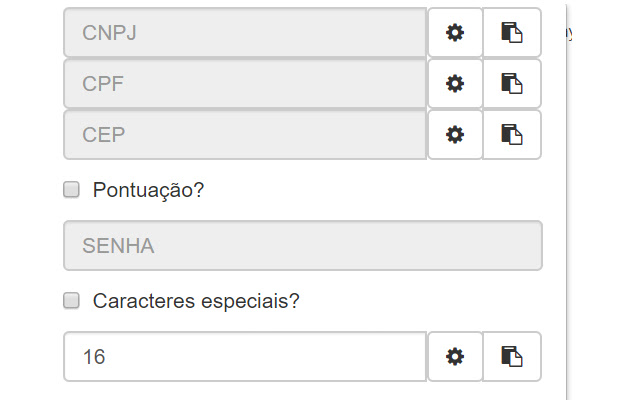Generate a new CPF number
Image resolution: width=640 pixels, height=400 pixels.
455,84
